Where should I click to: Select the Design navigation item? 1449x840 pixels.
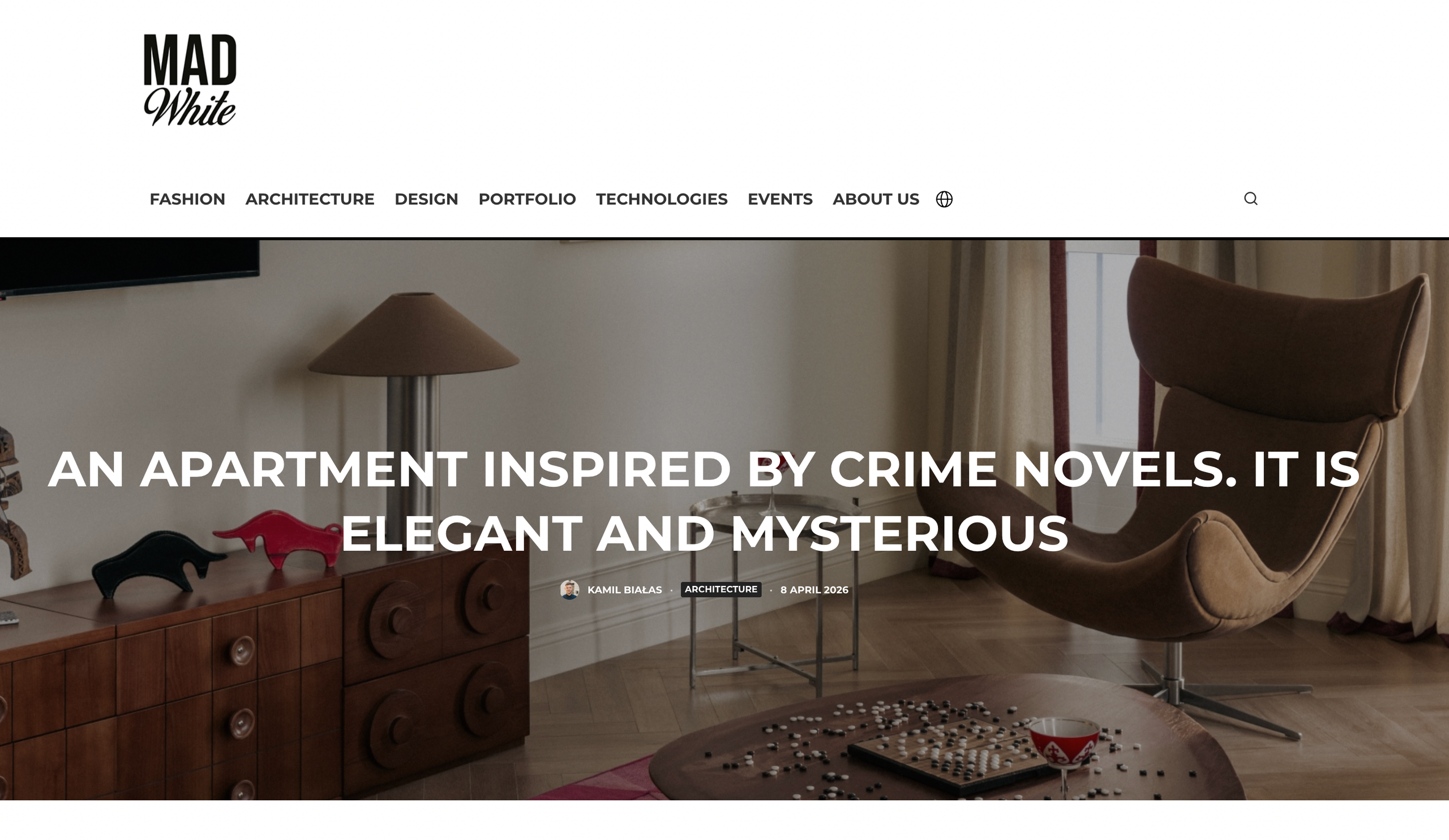(x=426, y=199)
